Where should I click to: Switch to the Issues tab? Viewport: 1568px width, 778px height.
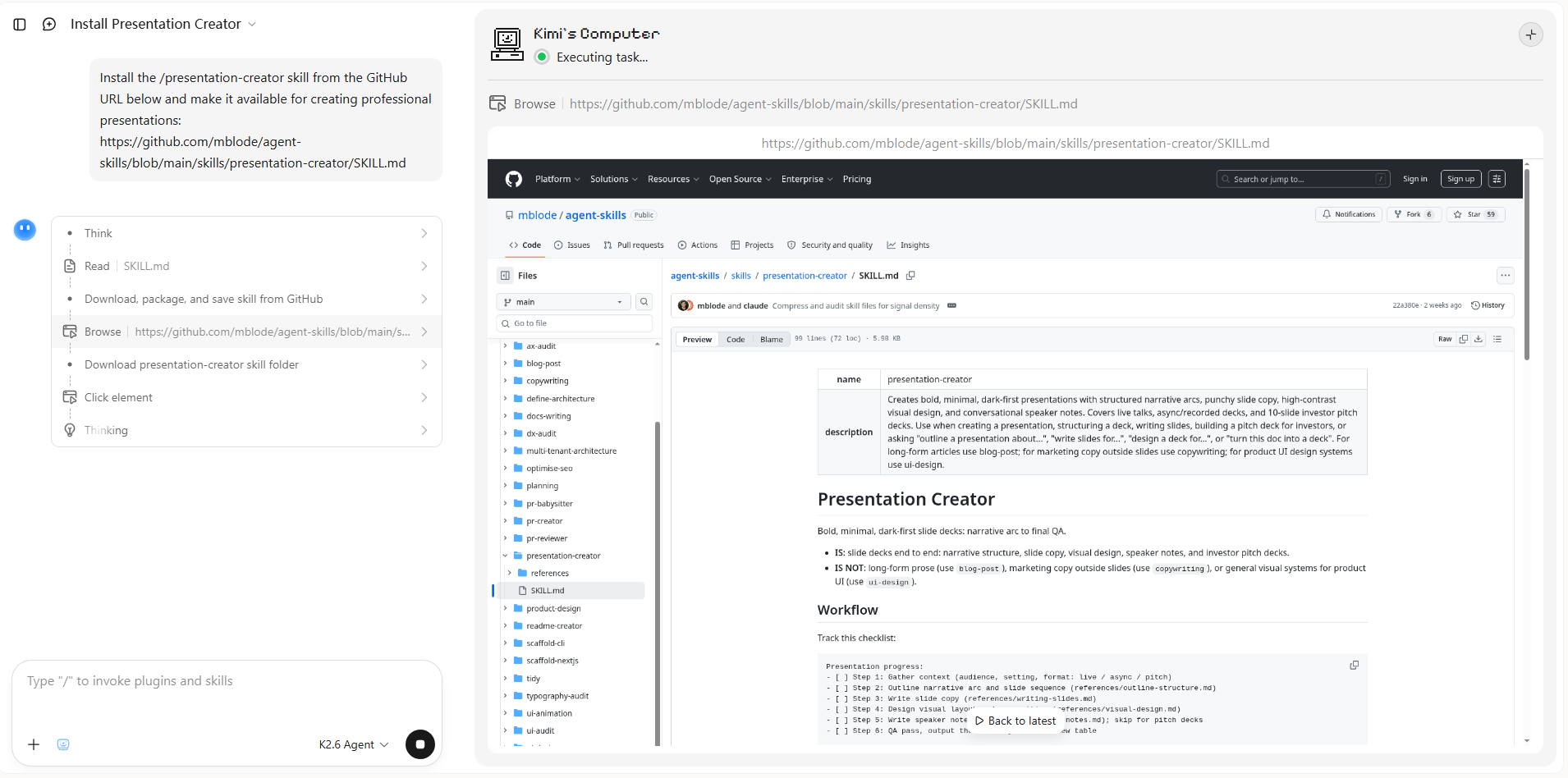tap(572, 245)
